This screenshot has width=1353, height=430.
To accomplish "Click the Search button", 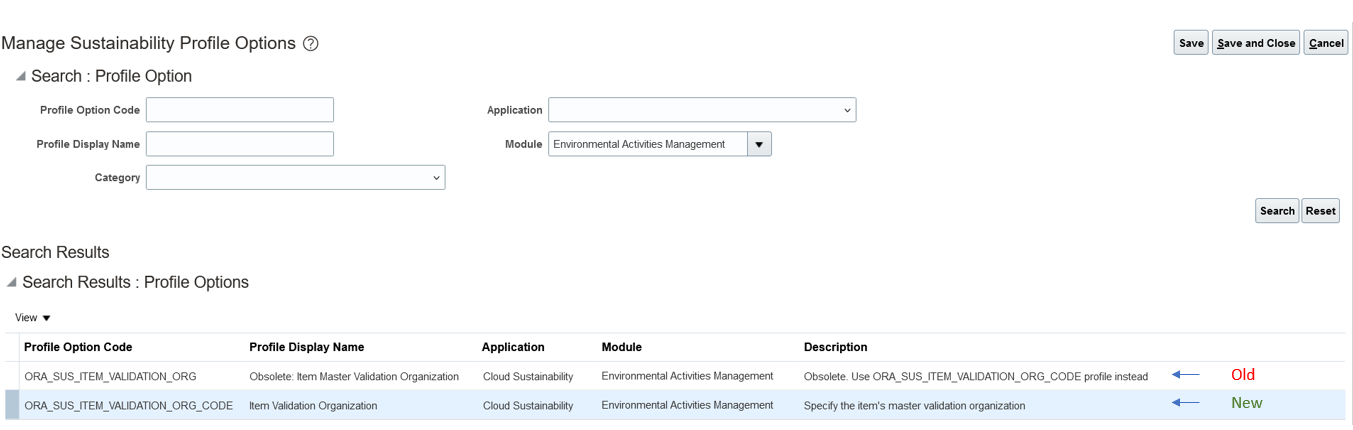I will [x=1277, y=211].
